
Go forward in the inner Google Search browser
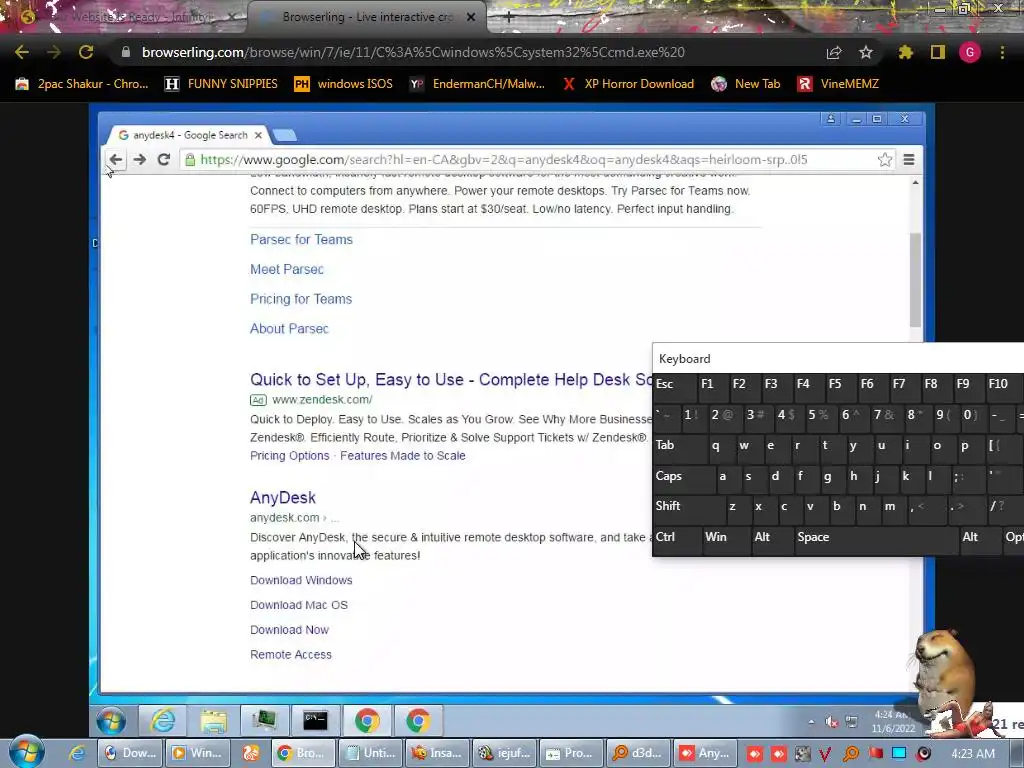coord(140,159)
